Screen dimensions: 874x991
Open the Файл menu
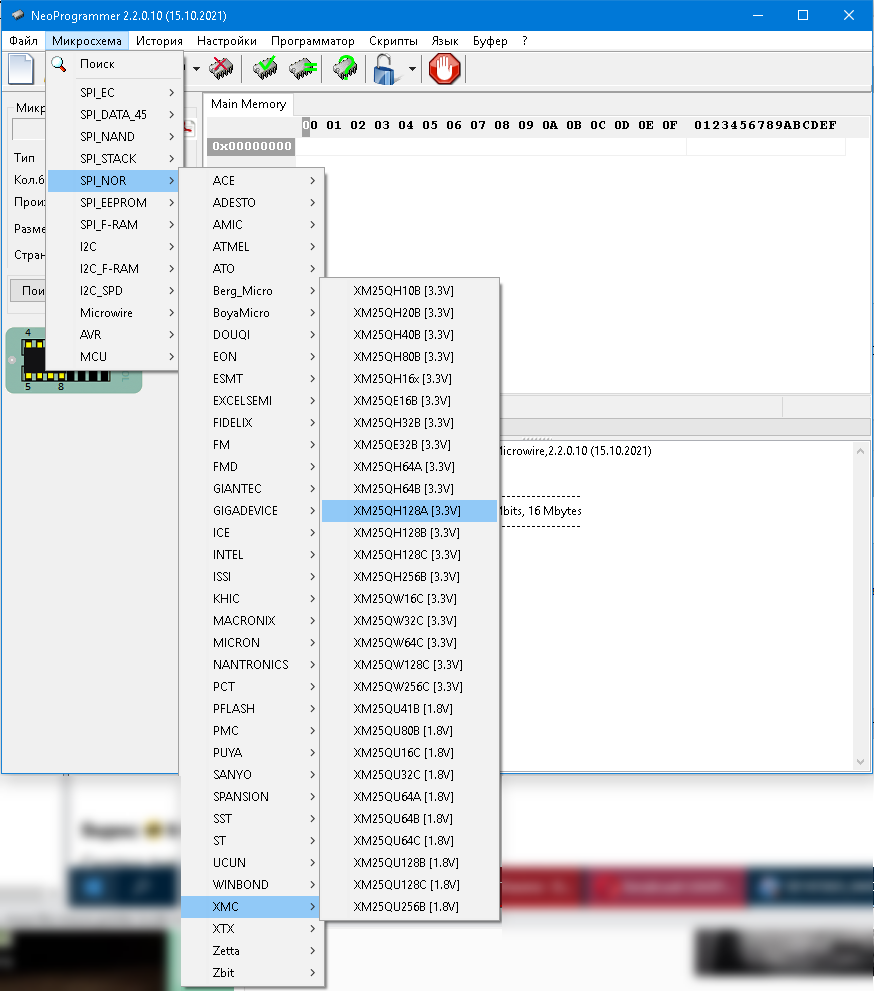click(23, 41)
